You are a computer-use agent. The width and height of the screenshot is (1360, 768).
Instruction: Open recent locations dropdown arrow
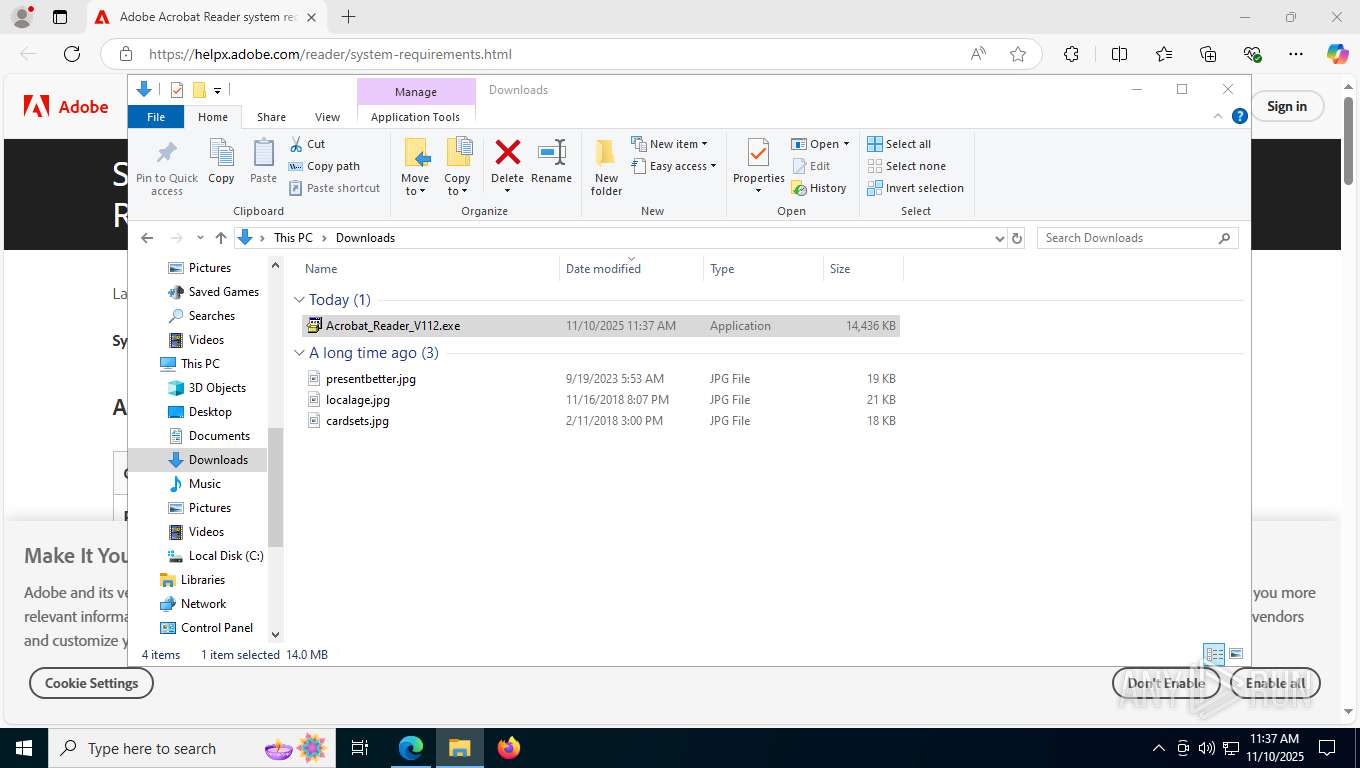[200, 238]
